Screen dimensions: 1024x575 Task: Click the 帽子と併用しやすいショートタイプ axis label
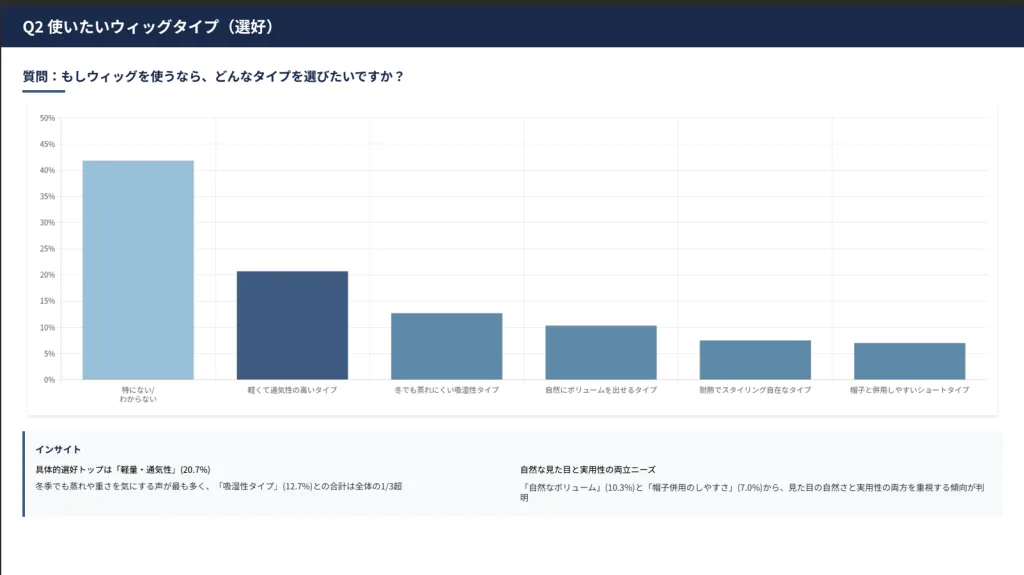tap(909, 390)
